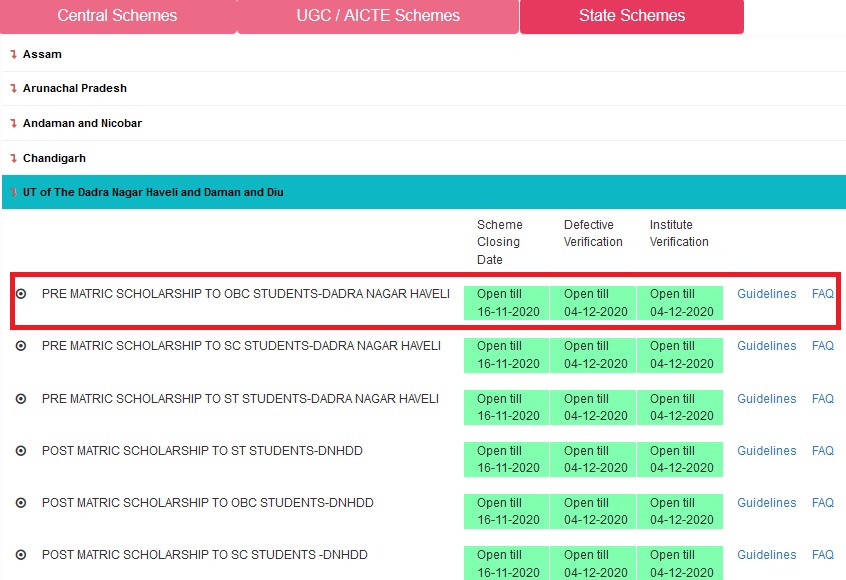
Task: Open the UGC / AICTE Schemes tab
Action: tap(378, 16)
